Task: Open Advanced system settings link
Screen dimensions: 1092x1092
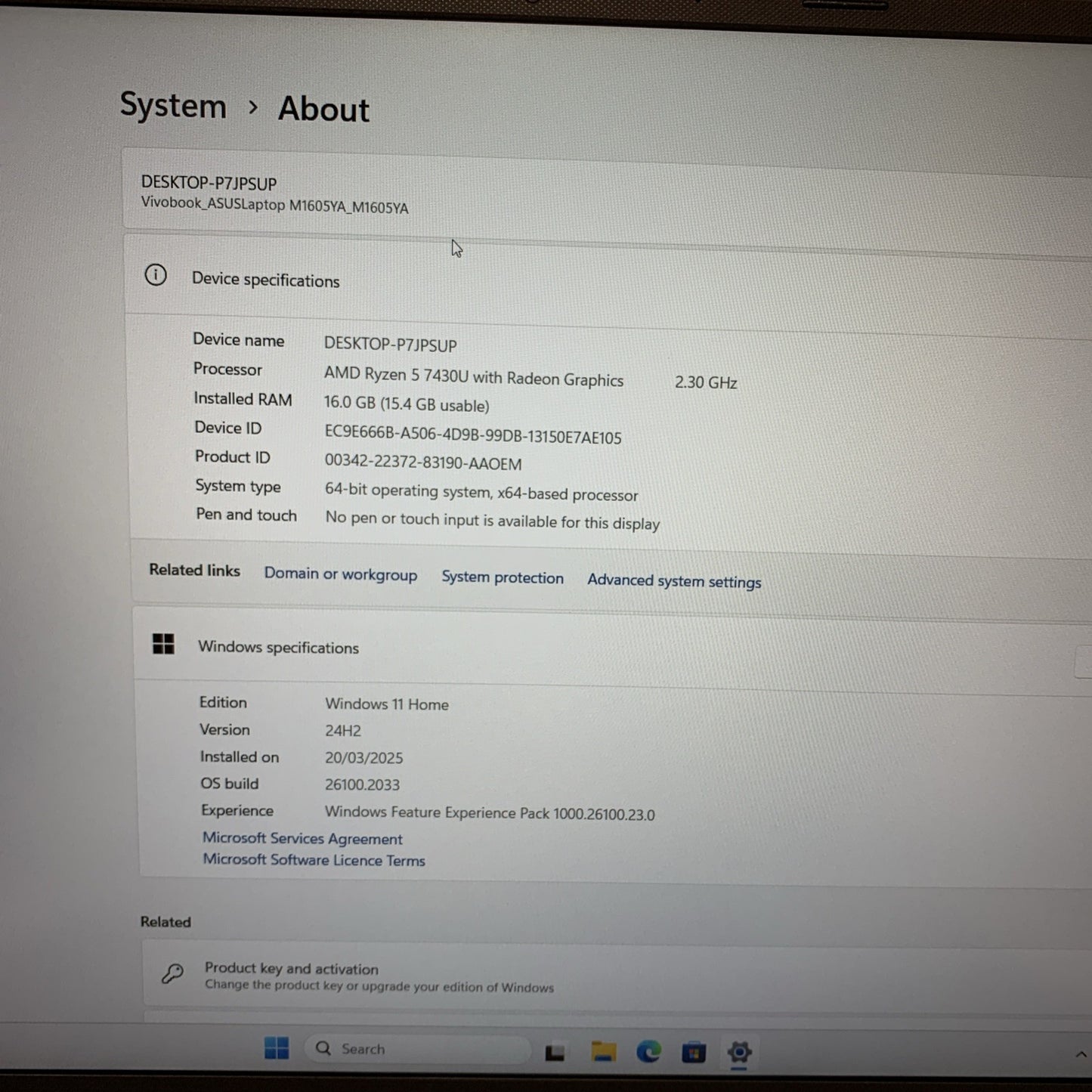Action: [x=673, y=581]
